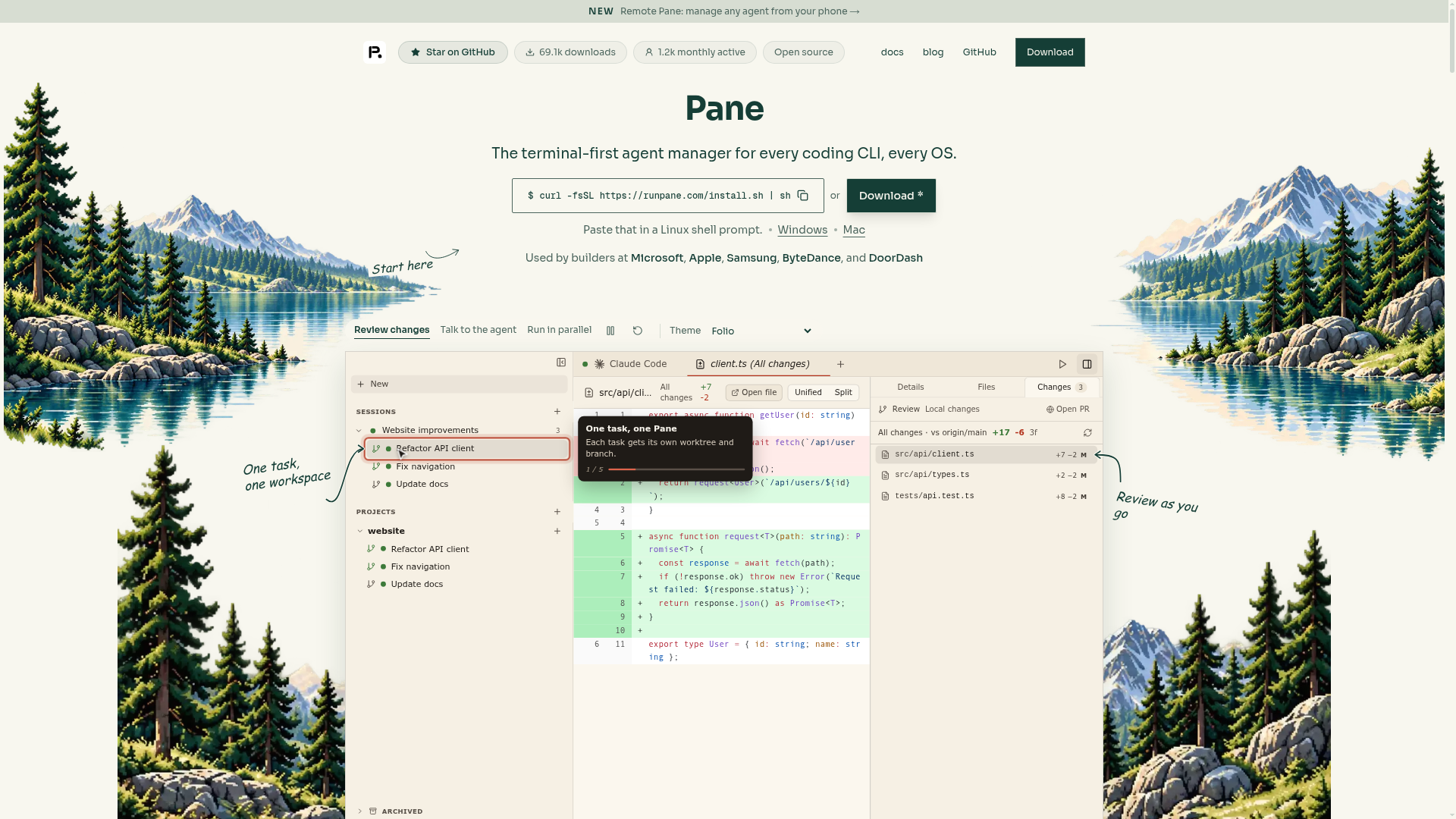Expand the Archived section
Image resolution: width=1456 pixels, height=819 pixels.
pyautogui.click(x=360, y=811)
